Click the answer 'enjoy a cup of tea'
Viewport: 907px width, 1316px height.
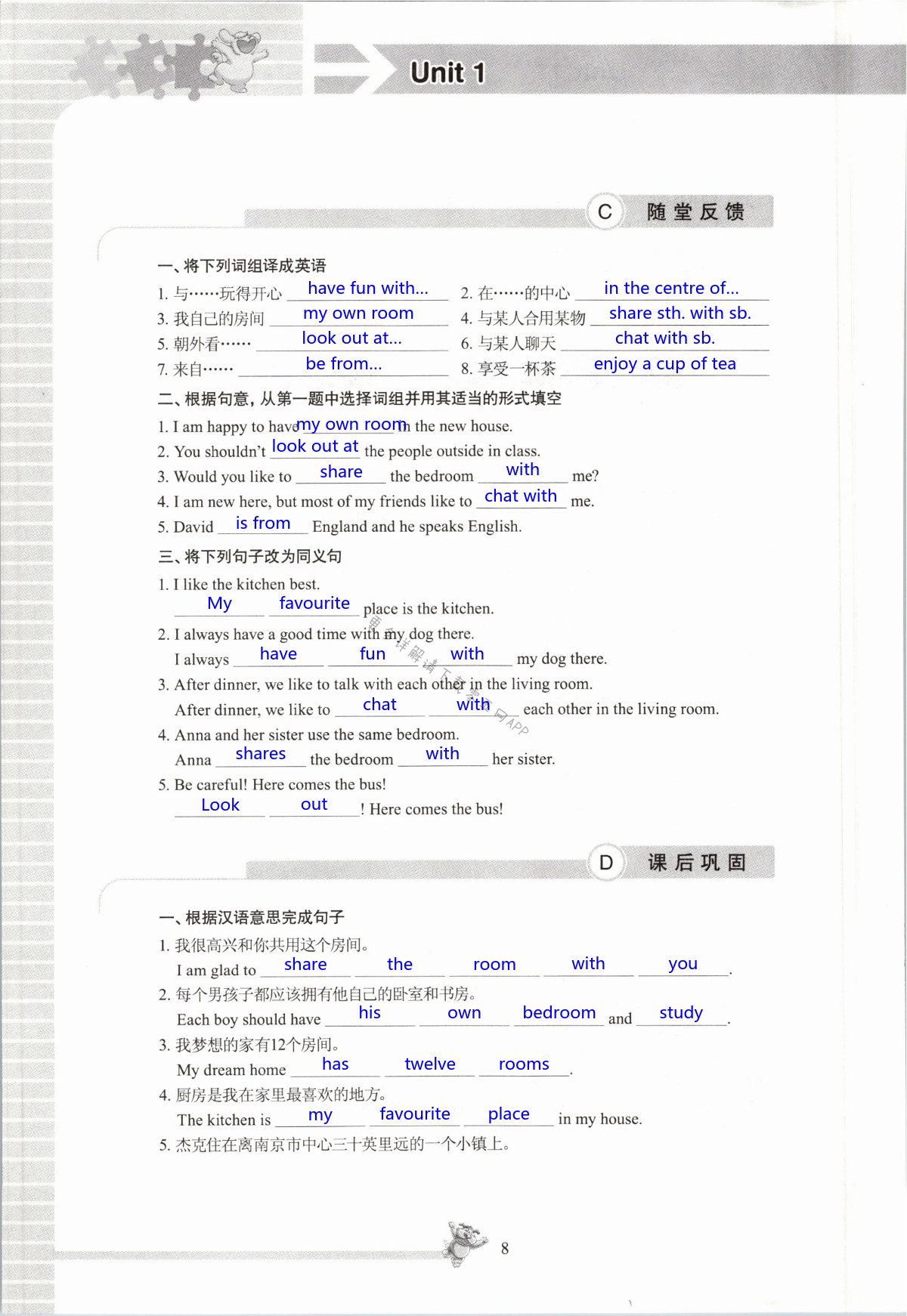pos(664,363)
